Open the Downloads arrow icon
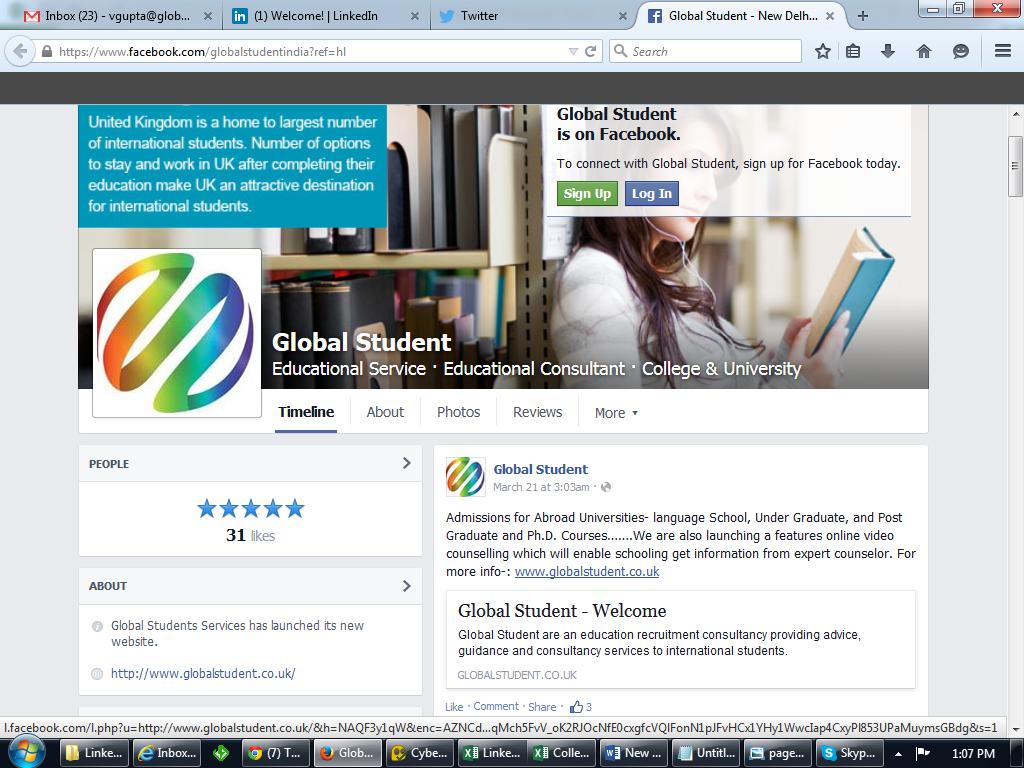Image resolution: width=1024 pixels, height=768 pixels. [x=886, y=51]
